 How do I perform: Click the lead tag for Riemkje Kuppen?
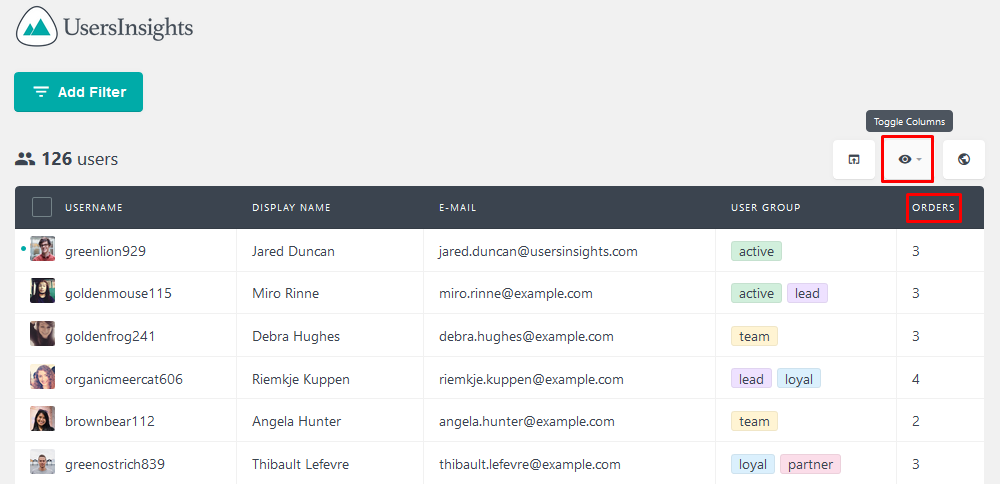[x=751, y=379]
